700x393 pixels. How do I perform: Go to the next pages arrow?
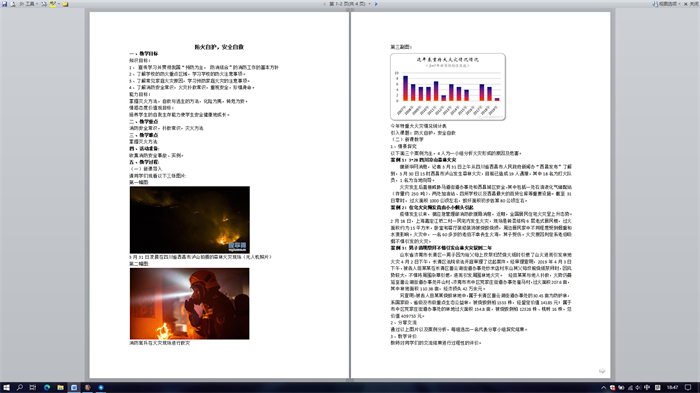point(376,4)
